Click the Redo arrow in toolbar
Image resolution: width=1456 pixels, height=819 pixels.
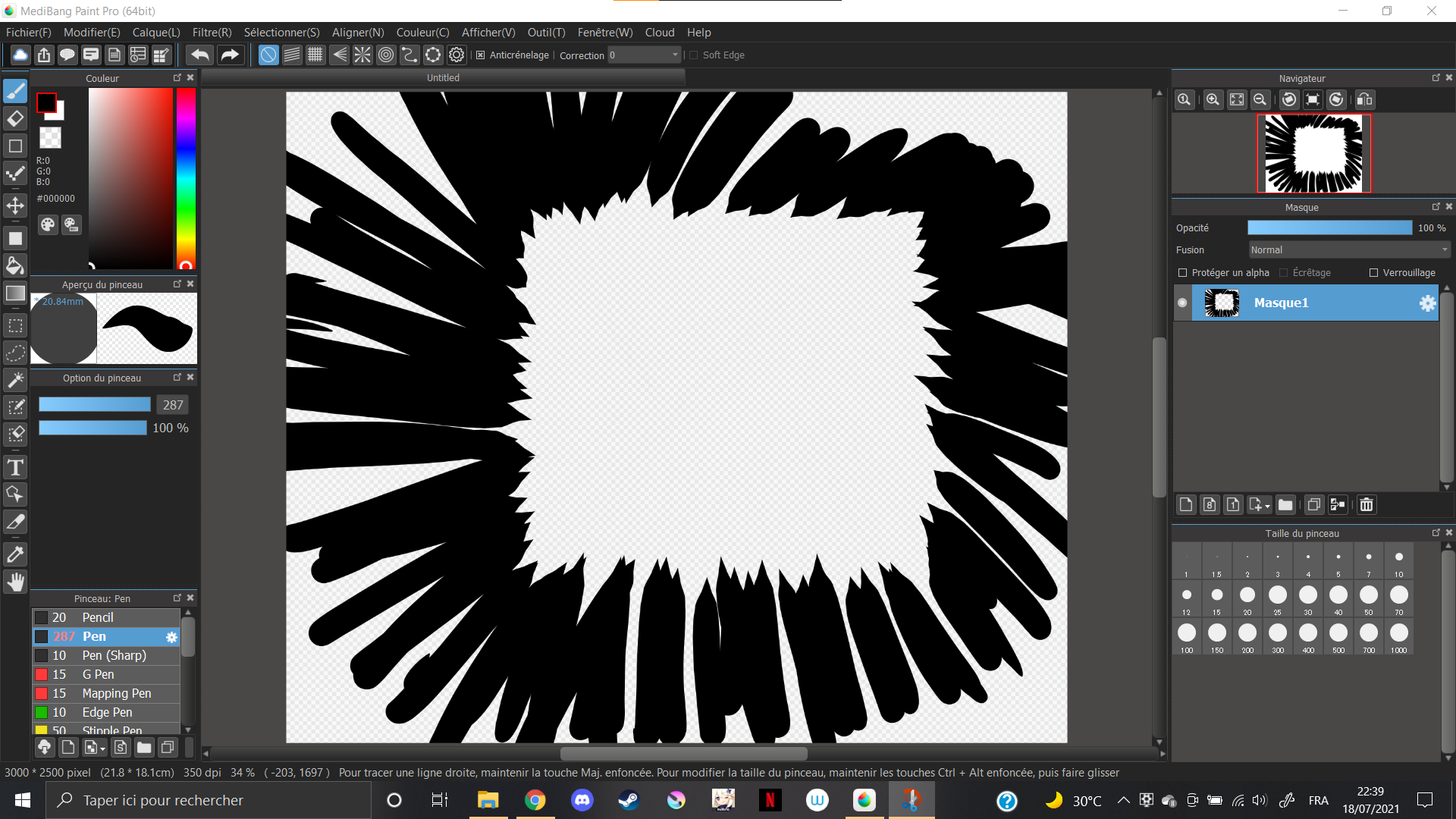(x=229, y=55)
